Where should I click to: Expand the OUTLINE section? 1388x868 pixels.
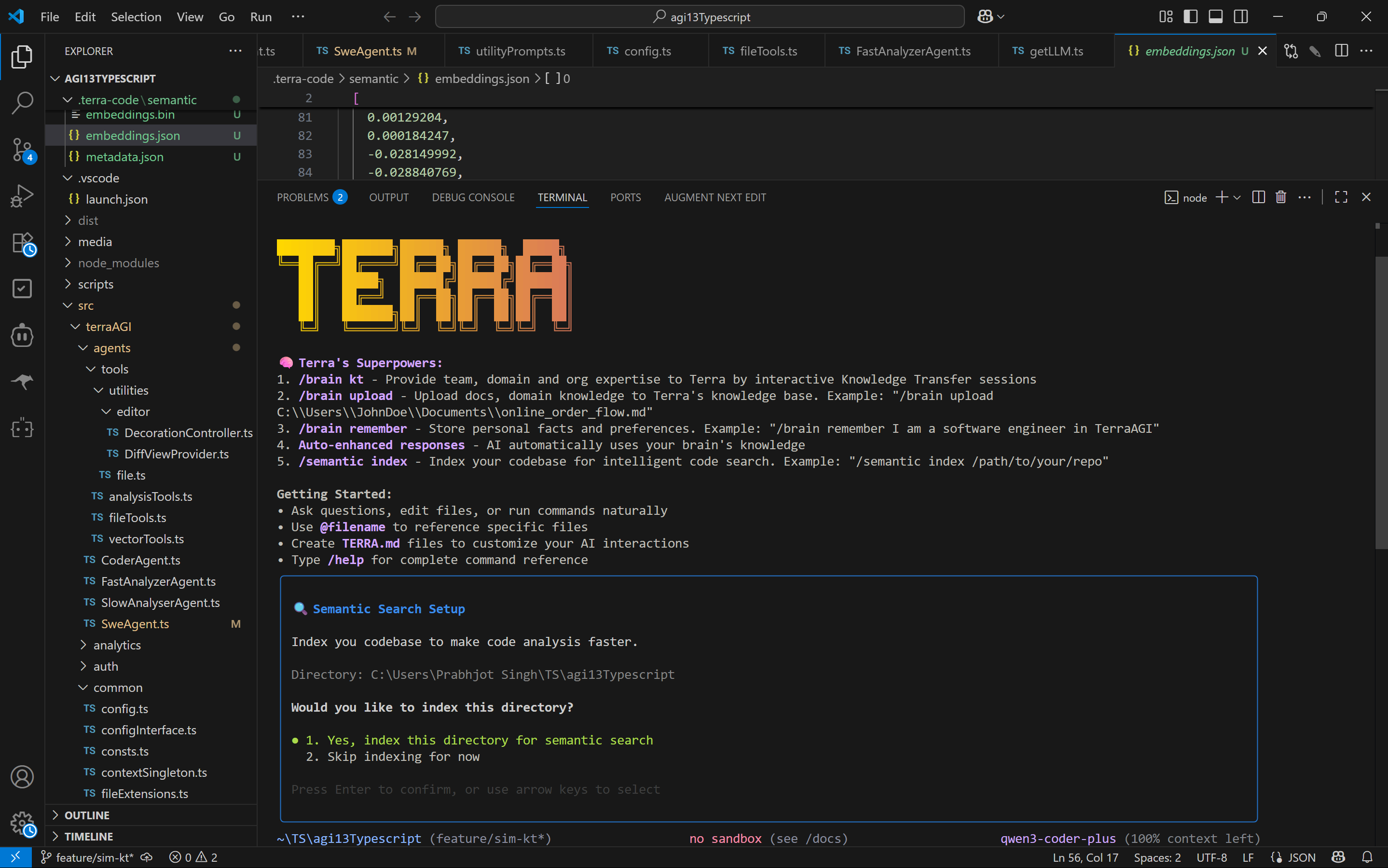[87, 815]
